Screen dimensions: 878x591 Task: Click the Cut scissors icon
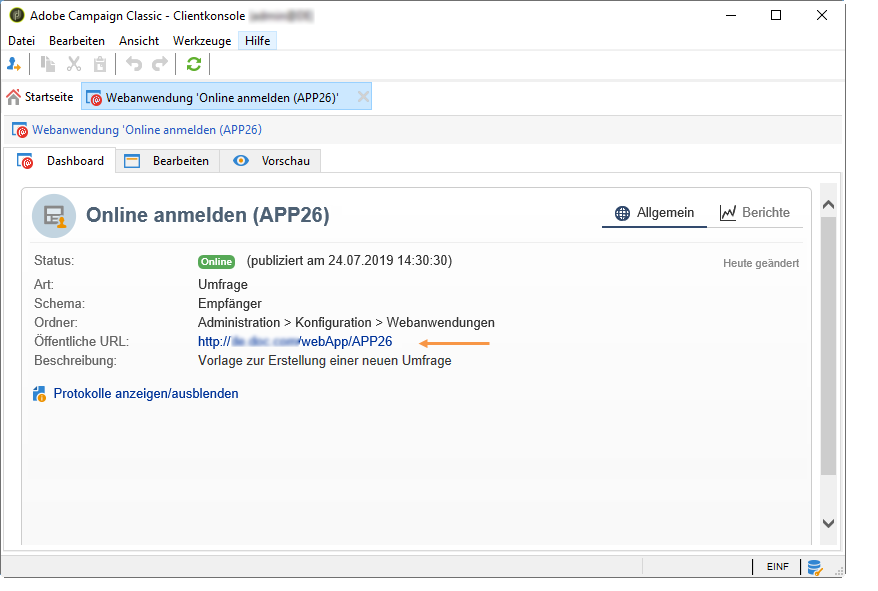point(74,64)
